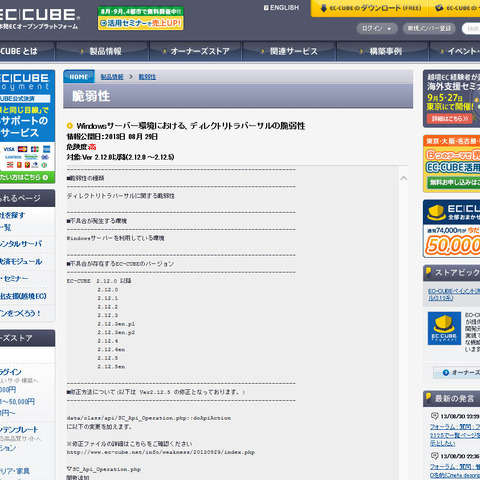This screenshot has width=480, height=480.
Task: Click the 新規メンバー登録 button
Action: tap(429, 29)
